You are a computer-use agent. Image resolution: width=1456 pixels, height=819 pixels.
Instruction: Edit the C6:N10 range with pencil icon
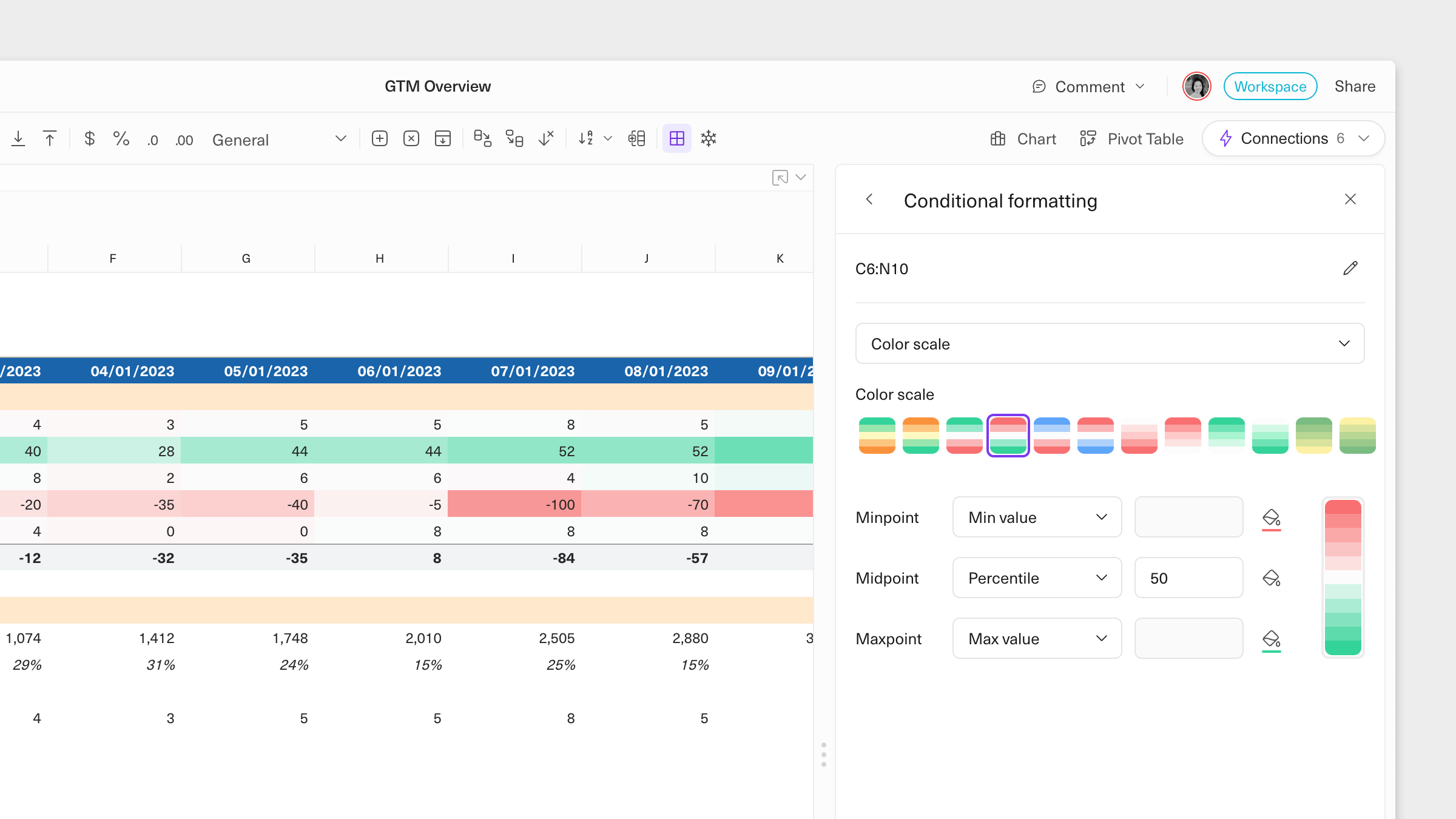click(1350, 268)
